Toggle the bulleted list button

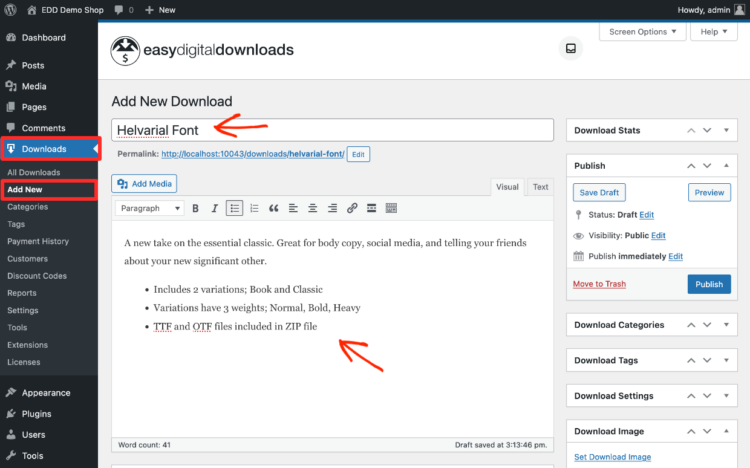234,208
